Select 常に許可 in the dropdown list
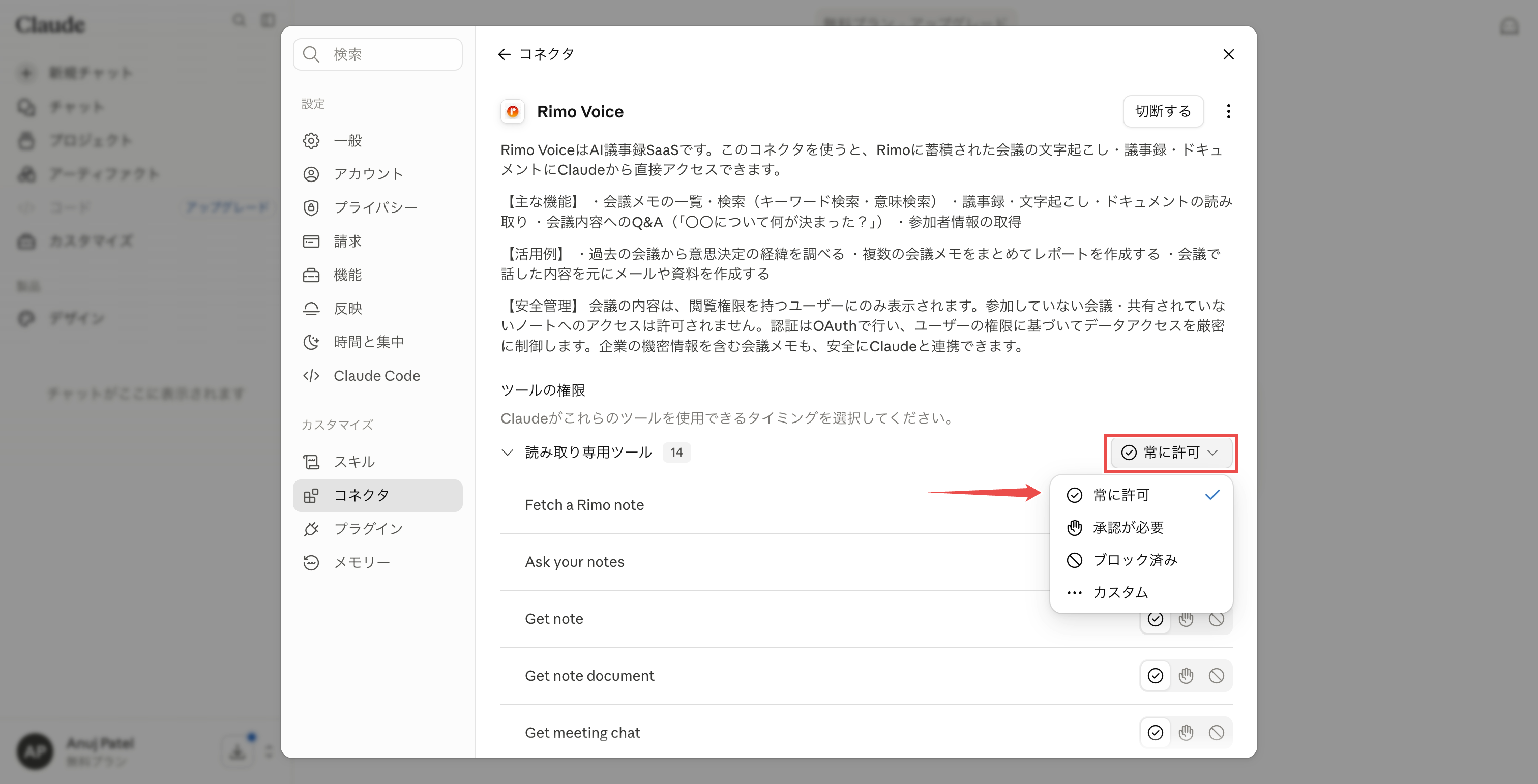This screenshot has height=784, width=1538. click(x=1141, y=495)
